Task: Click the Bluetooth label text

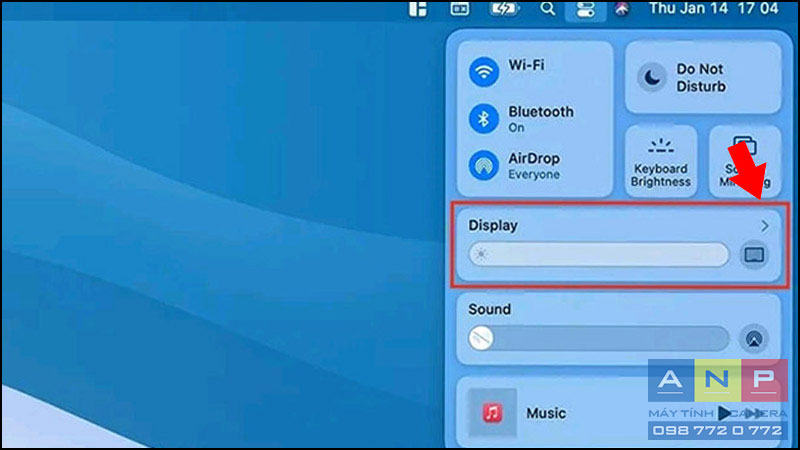Action: [541, 111]
